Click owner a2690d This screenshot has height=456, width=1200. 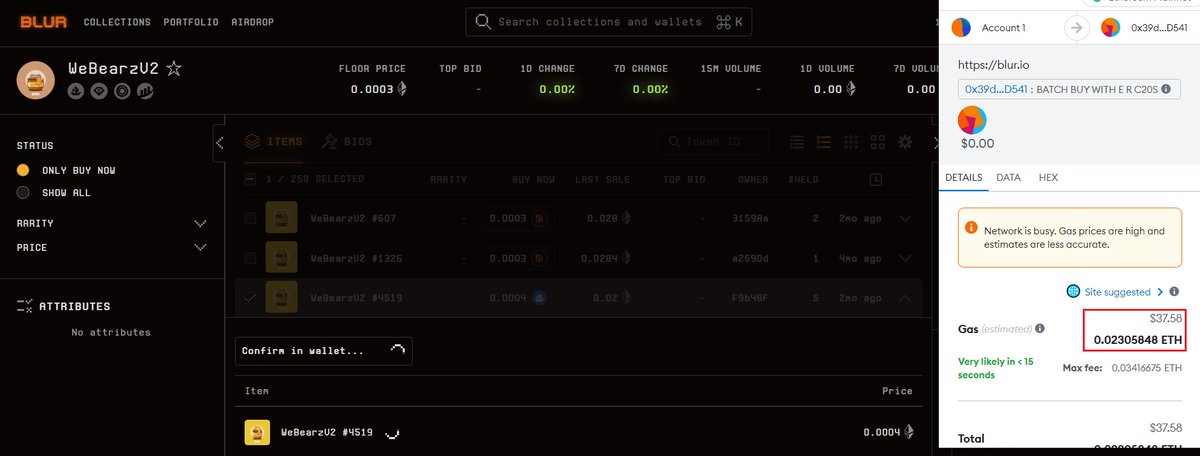coord(752,259)
